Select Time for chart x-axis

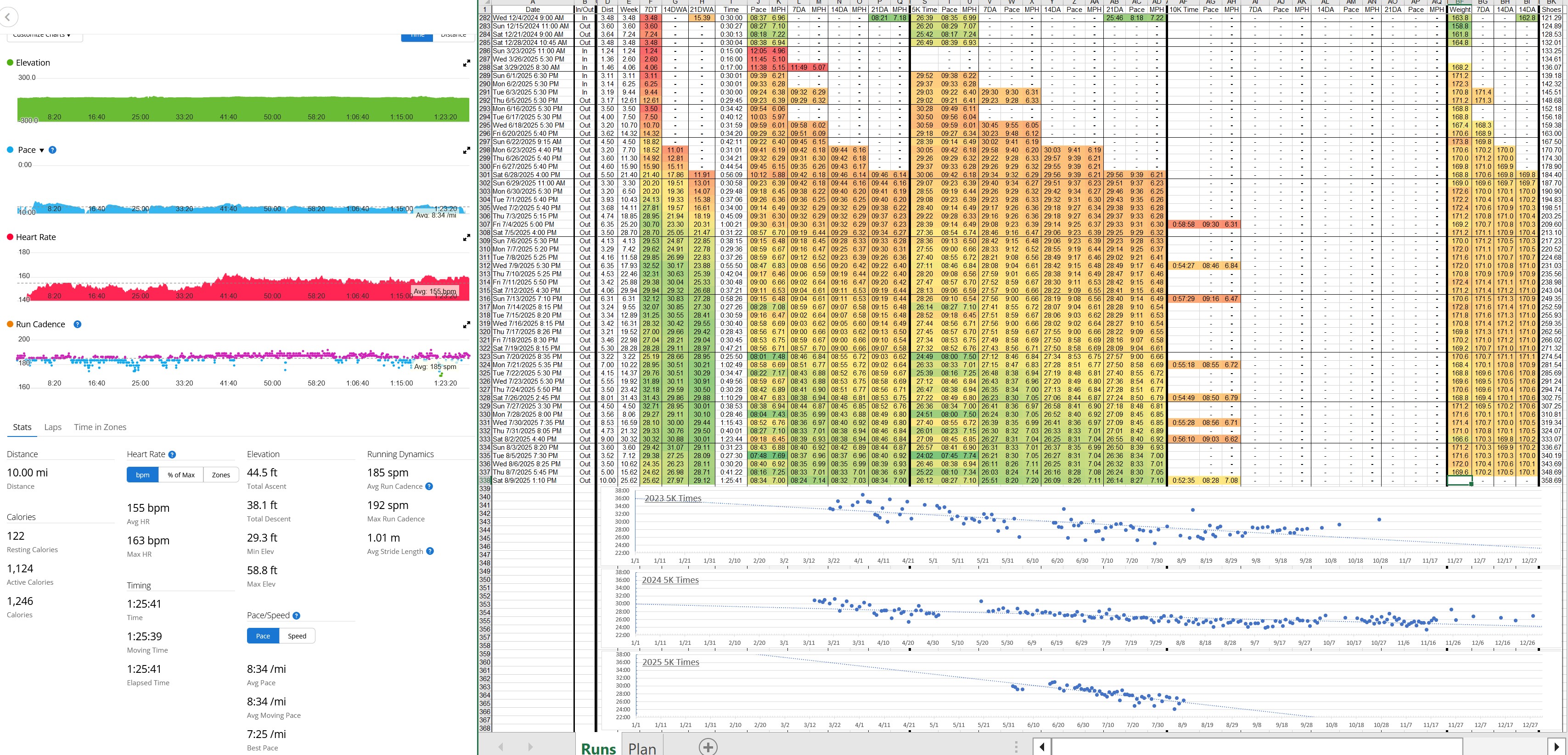tap(417, 36)
